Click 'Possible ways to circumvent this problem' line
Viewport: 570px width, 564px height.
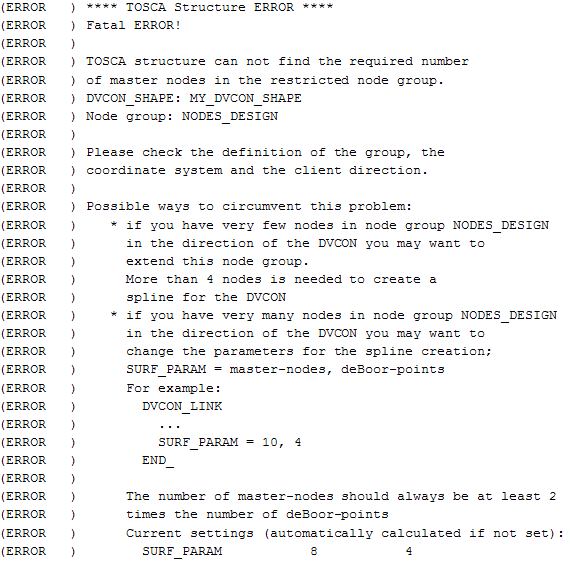[249, 207]
